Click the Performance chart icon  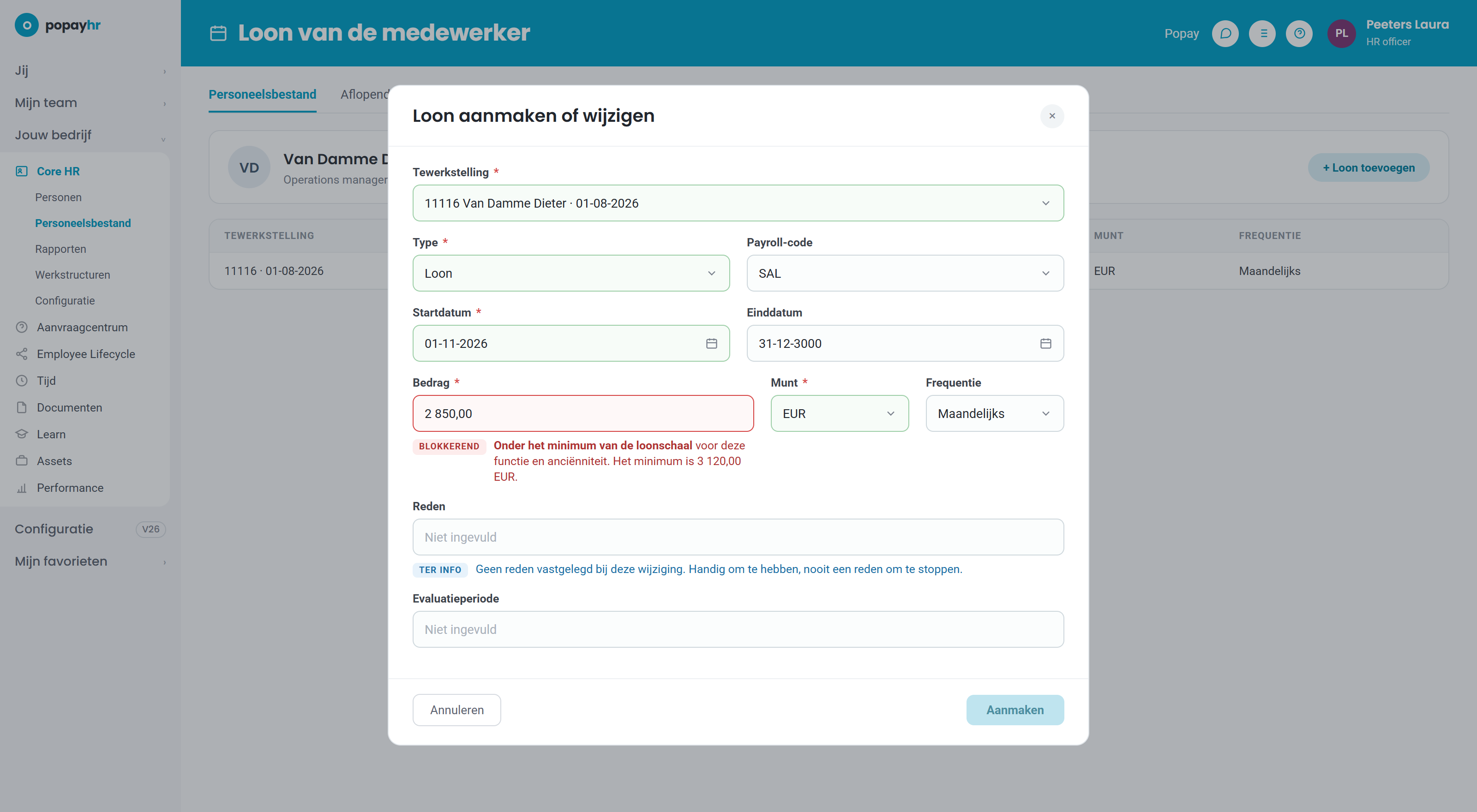click(22, 488)
